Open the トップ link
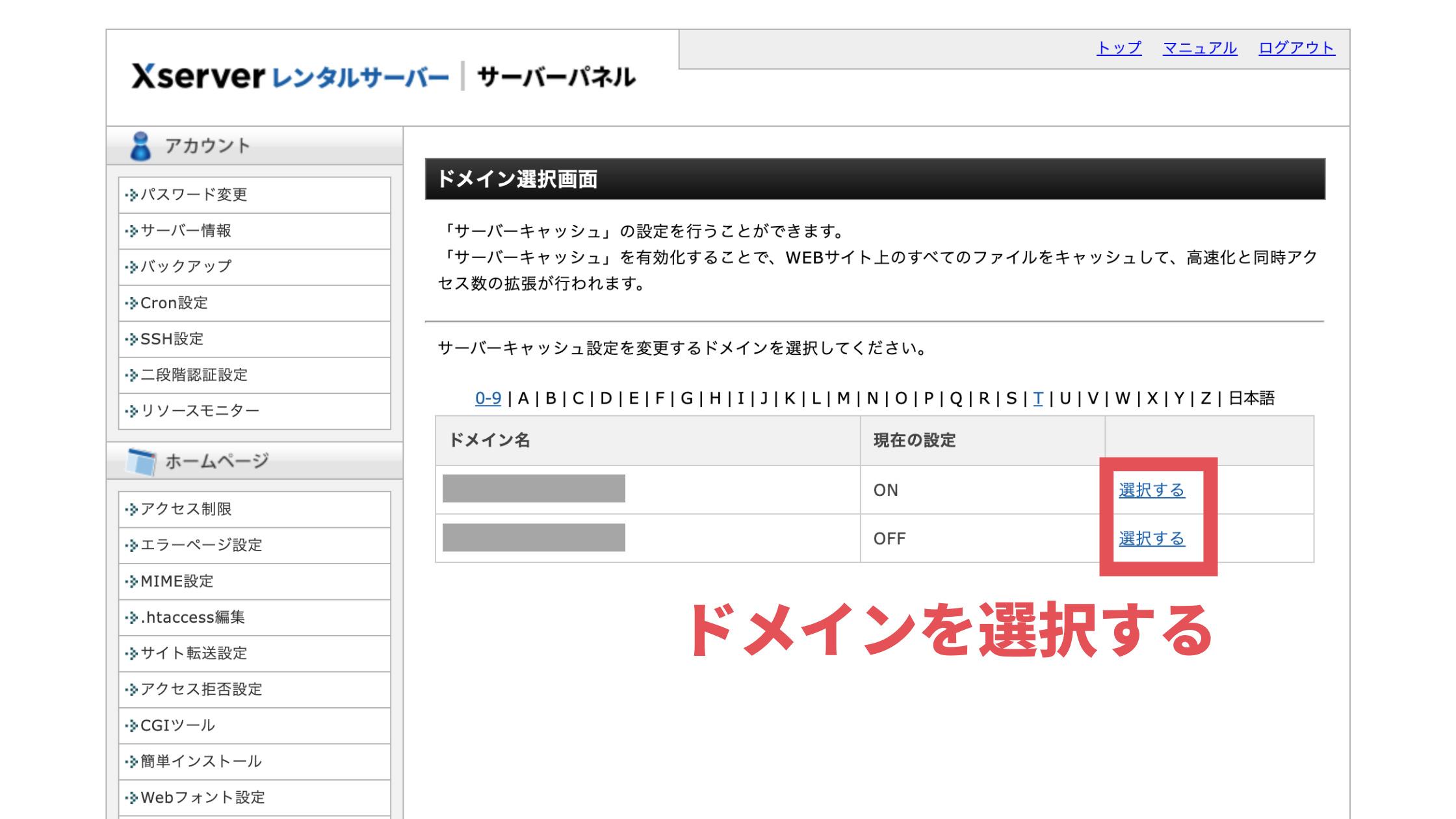This screenshot has height=819, width=1456. click(1119, 47)
